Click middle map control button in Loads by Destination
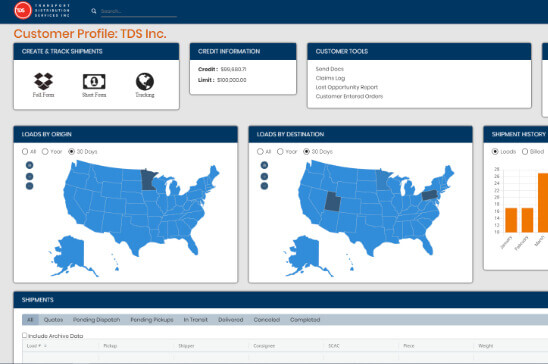 click(265, 176)
